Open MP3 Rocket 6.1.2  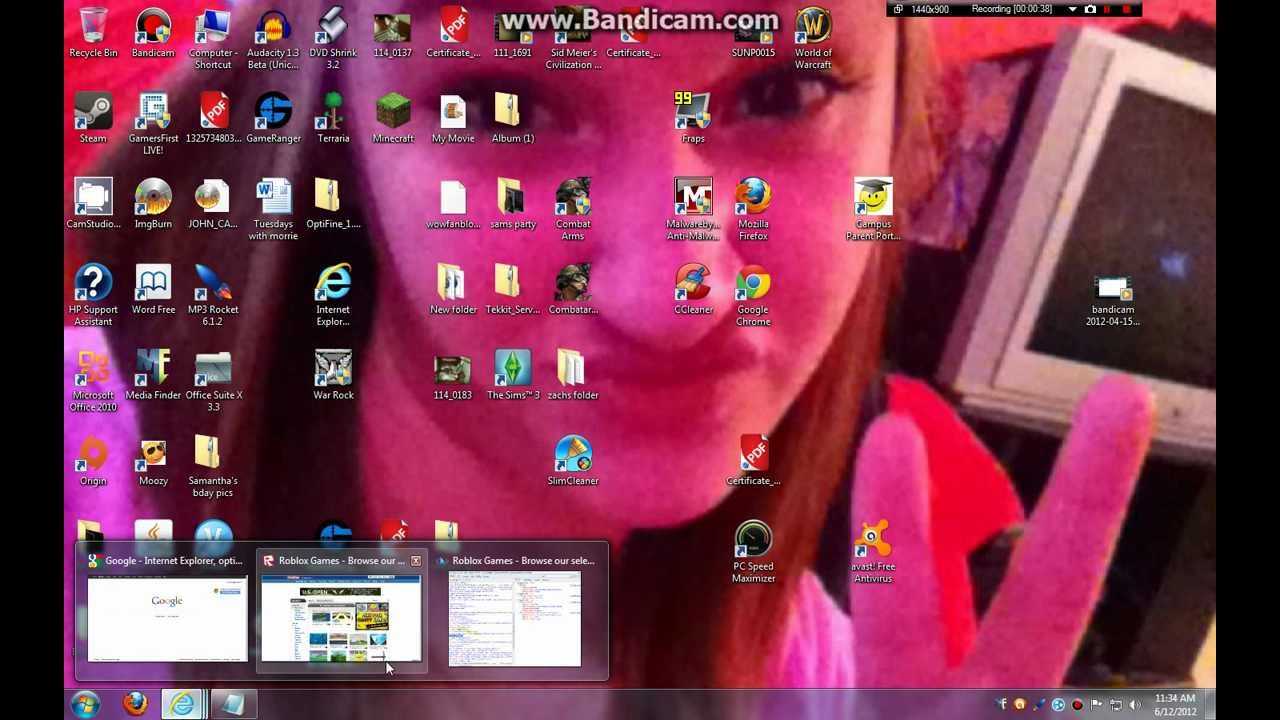click(x=213, y=295)
